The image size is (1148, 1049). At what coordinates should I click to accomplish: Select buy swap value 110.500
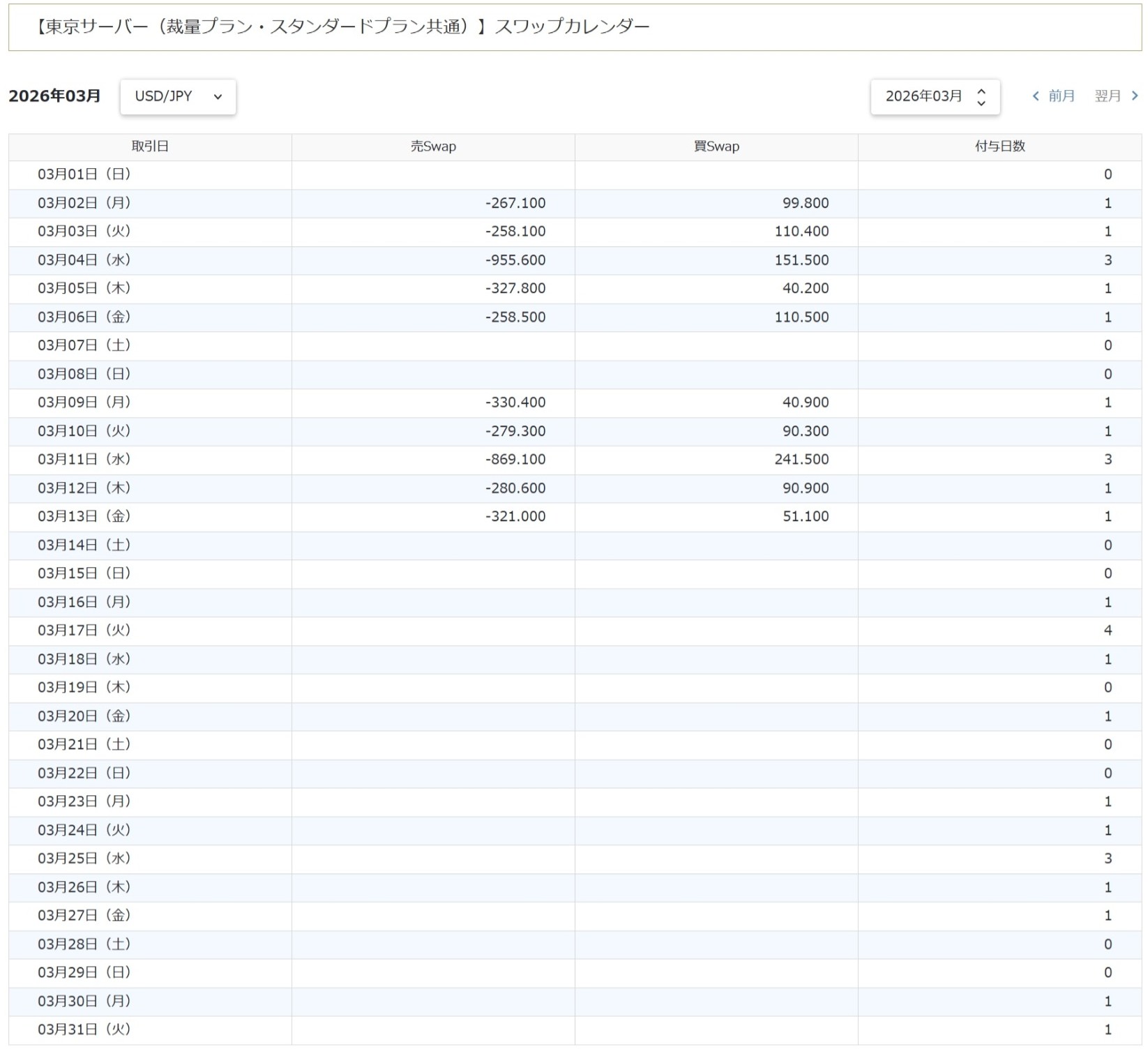(x=802, y=317)
